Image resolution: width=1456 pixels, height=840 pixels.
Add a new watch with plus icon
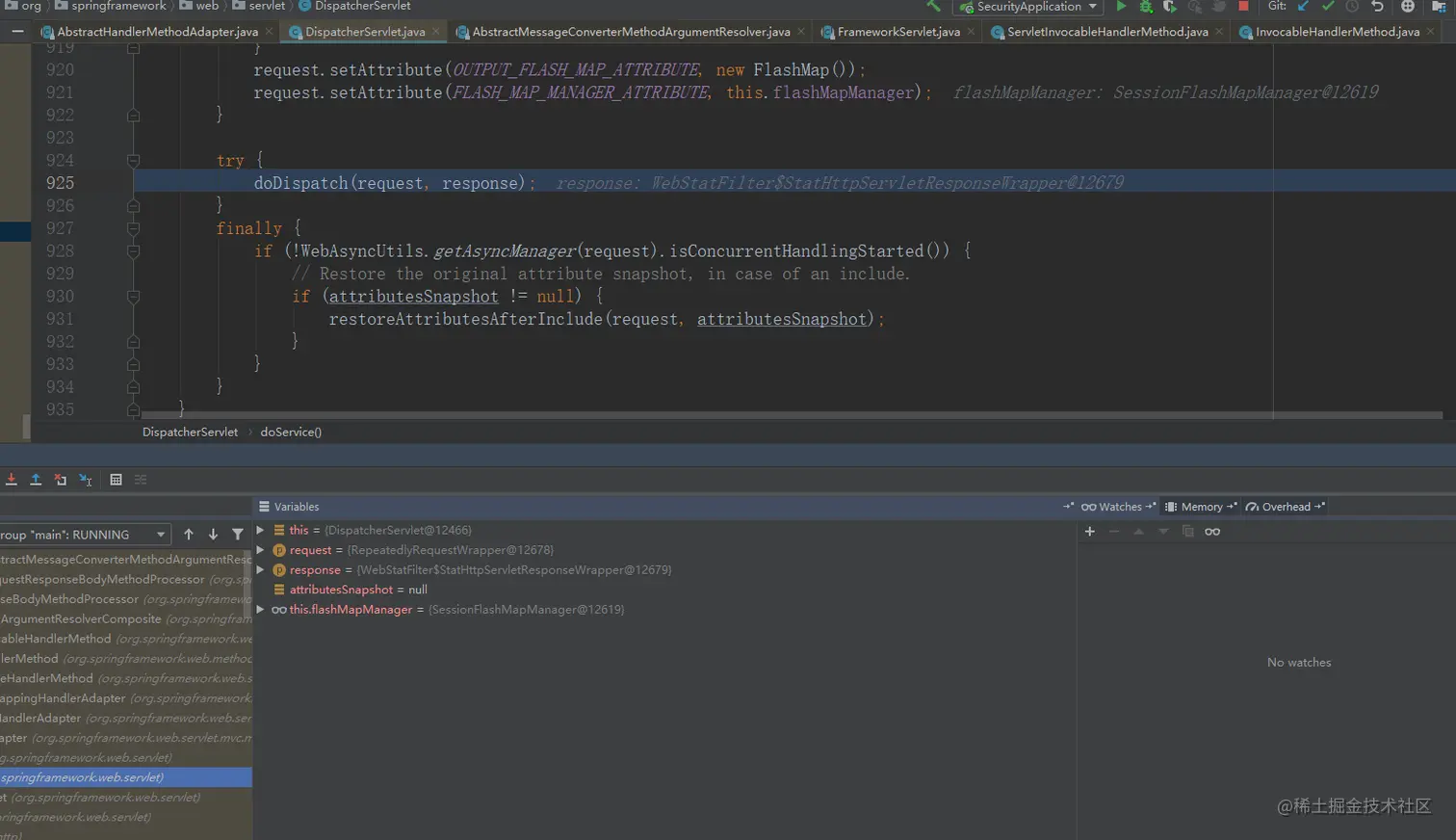(x=1090, y=532)
